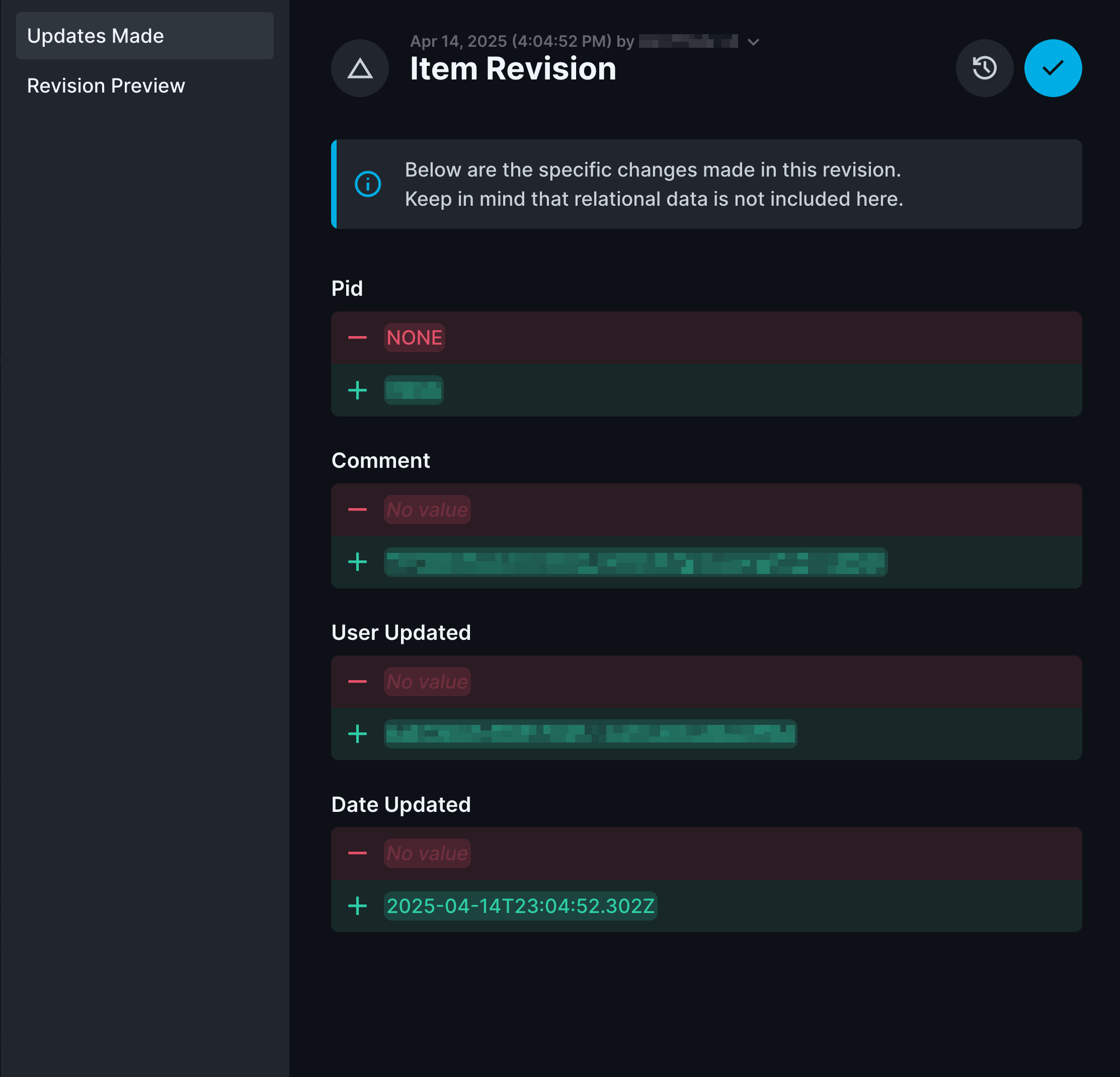Click the plus icon in Pid section
Image resolution: width=1120 pixels, height=1077 pixels.
[x=357, y=390]
